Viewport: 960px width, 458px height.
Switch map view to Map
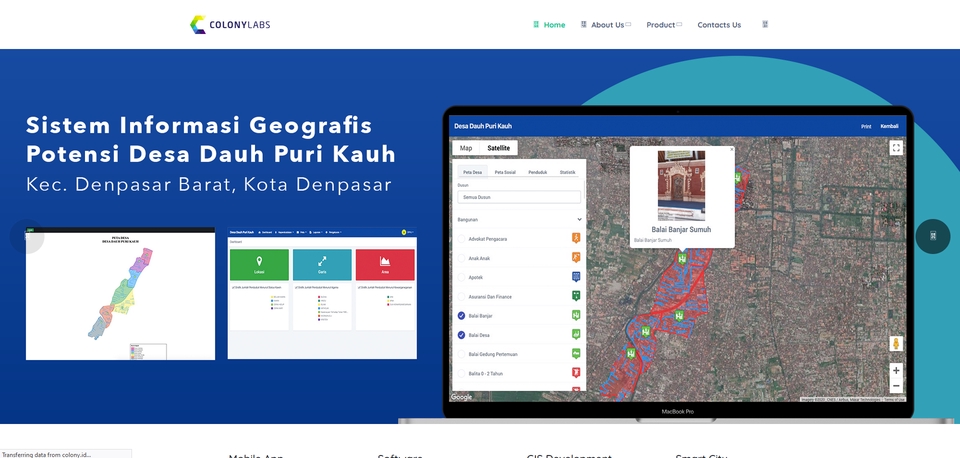[466, 148]
